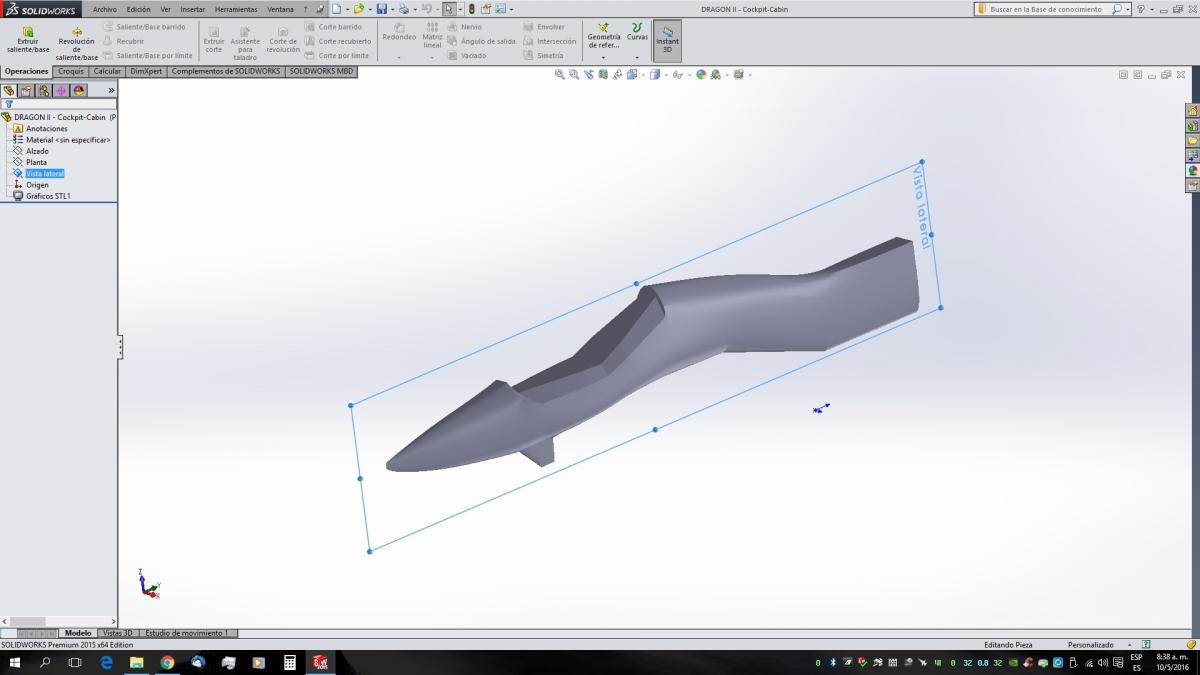Click the Section view icon
Image resolution: width=1200 pixels, height=675 pixels.
click(603, 74)
